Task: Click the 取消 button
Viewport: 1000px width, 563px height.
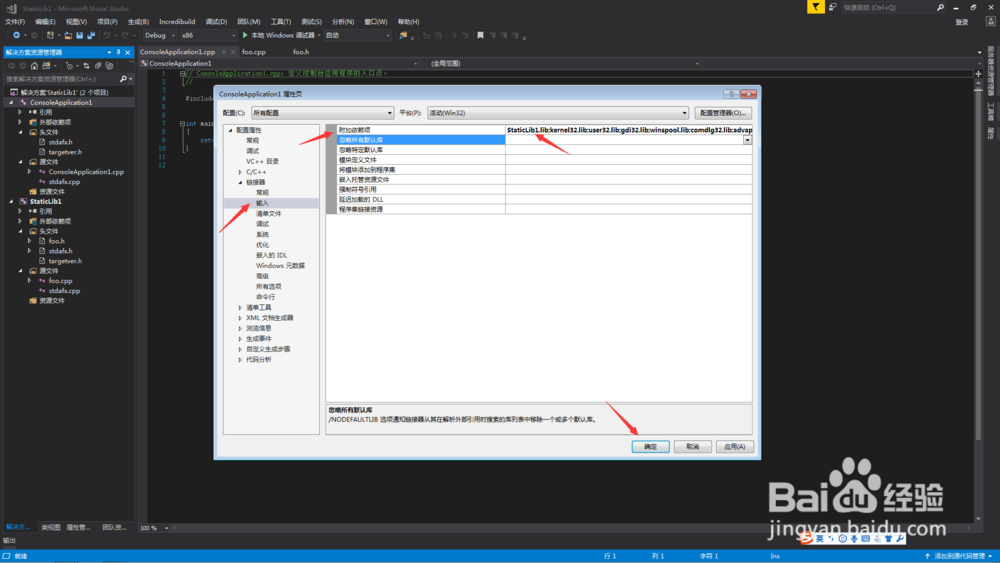Action: coord(693,446)
